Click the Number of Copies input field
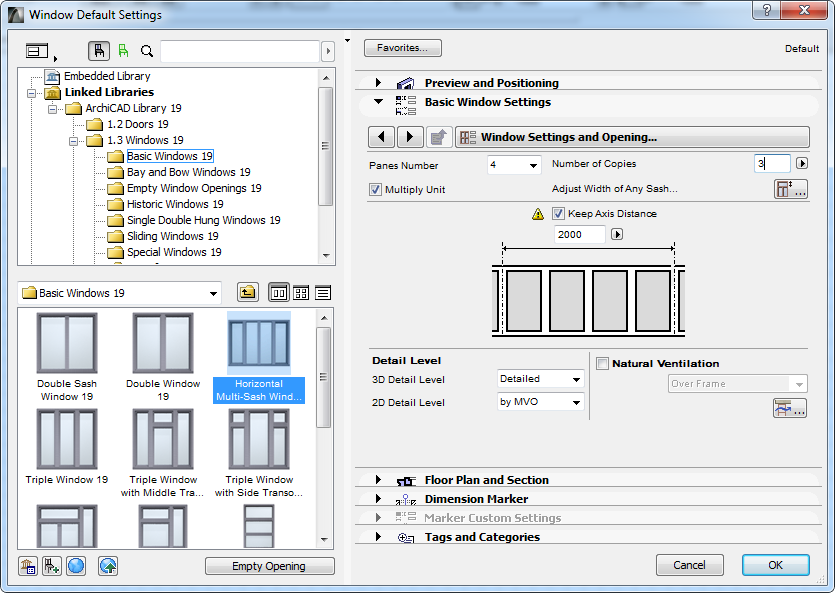Viewport: 835px width, 593px height. click(x=772, y=163)
